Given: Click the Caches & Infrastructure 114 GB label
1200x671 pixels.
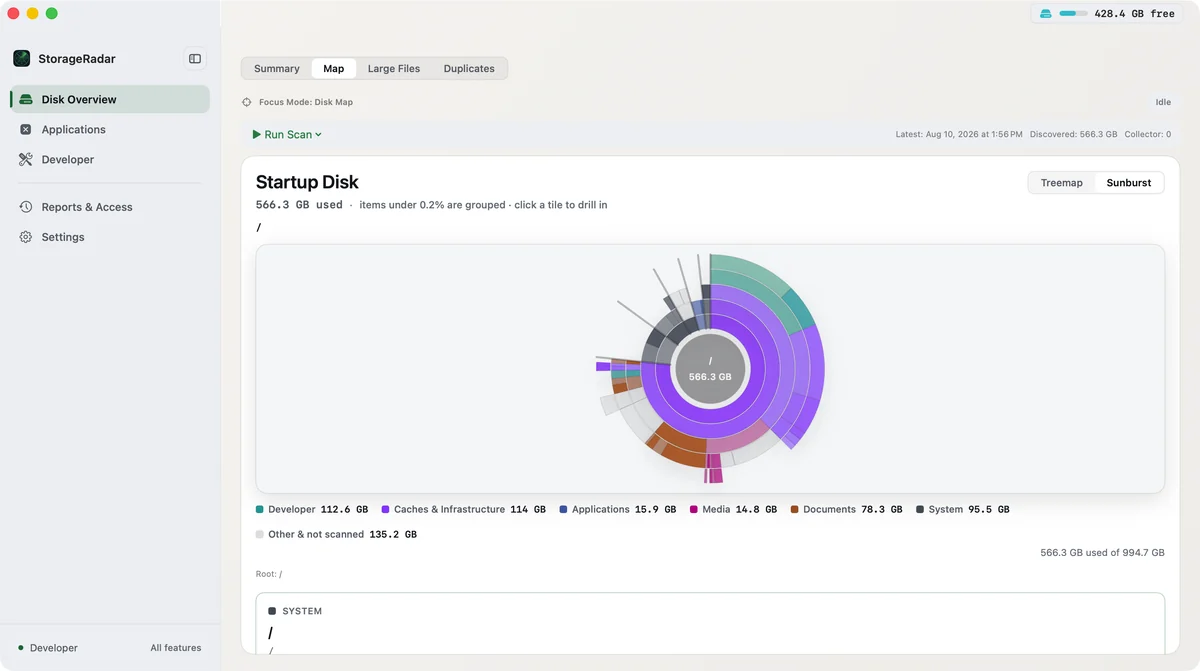Looking at the screenshot, I should click(x=470, y=509).
